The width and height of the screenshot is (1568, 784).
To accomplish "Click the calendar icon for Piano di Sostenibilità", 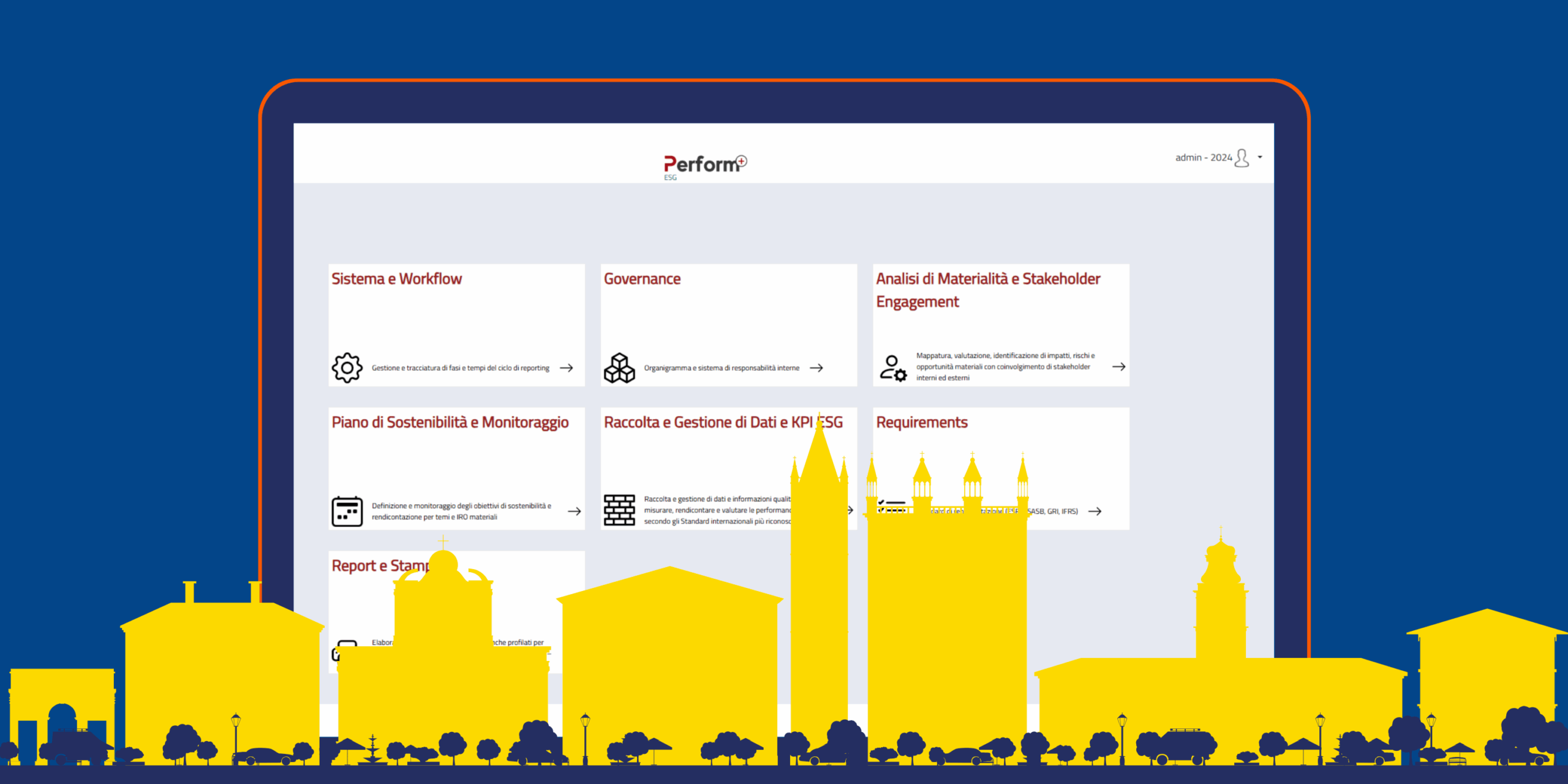I will pos(347,511).
